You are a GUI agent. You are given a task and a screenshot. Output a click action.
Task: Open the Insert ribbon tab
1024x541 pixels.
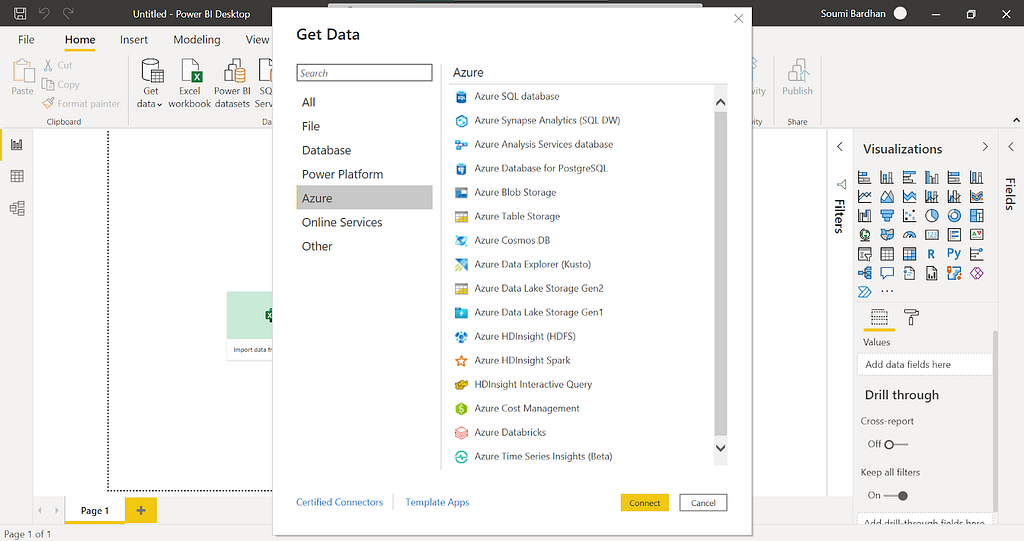click(x=134, y=40)
